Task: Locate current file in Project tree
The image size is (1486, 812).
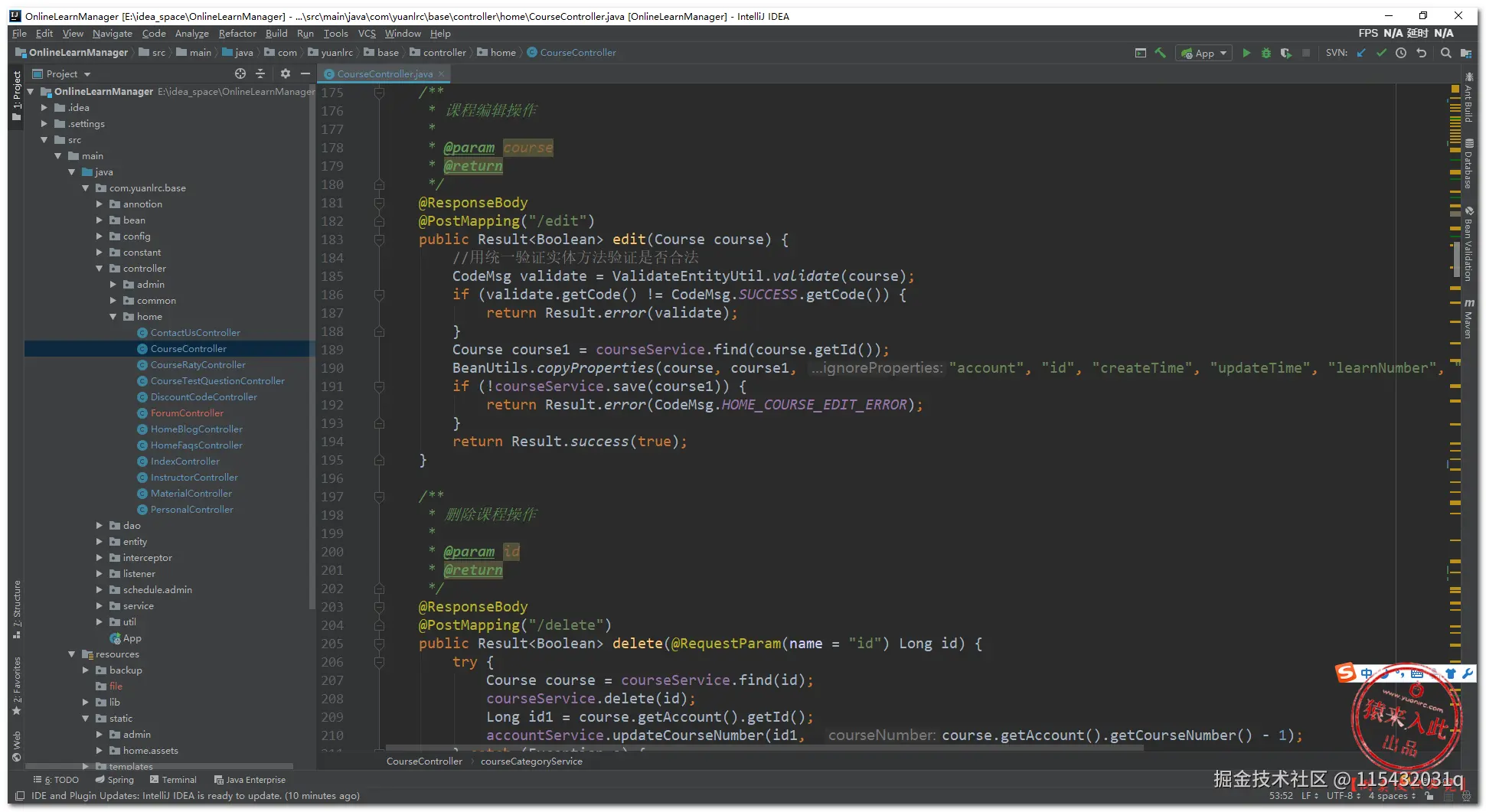Action: coord(240,73)
